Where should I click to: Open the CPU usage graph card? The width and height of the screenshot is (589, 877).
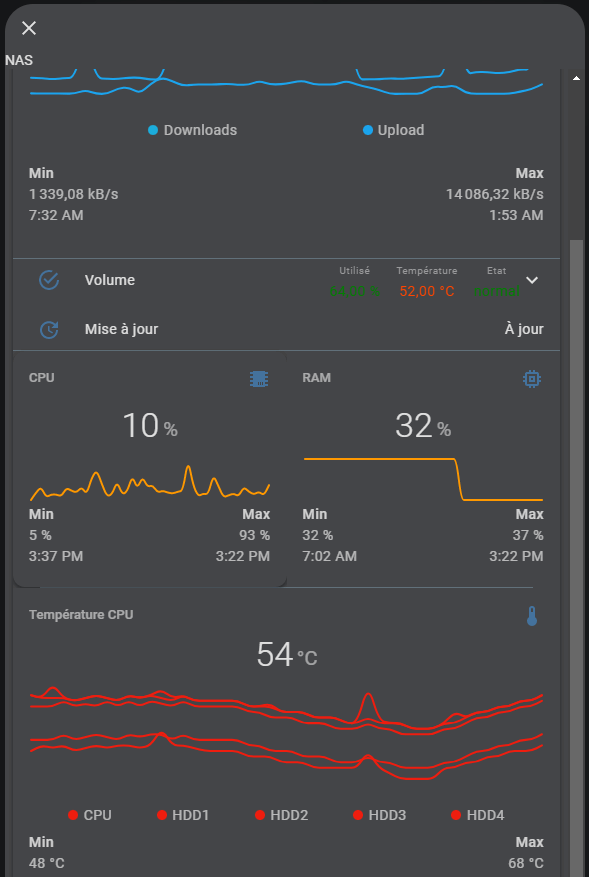(150, 469)
